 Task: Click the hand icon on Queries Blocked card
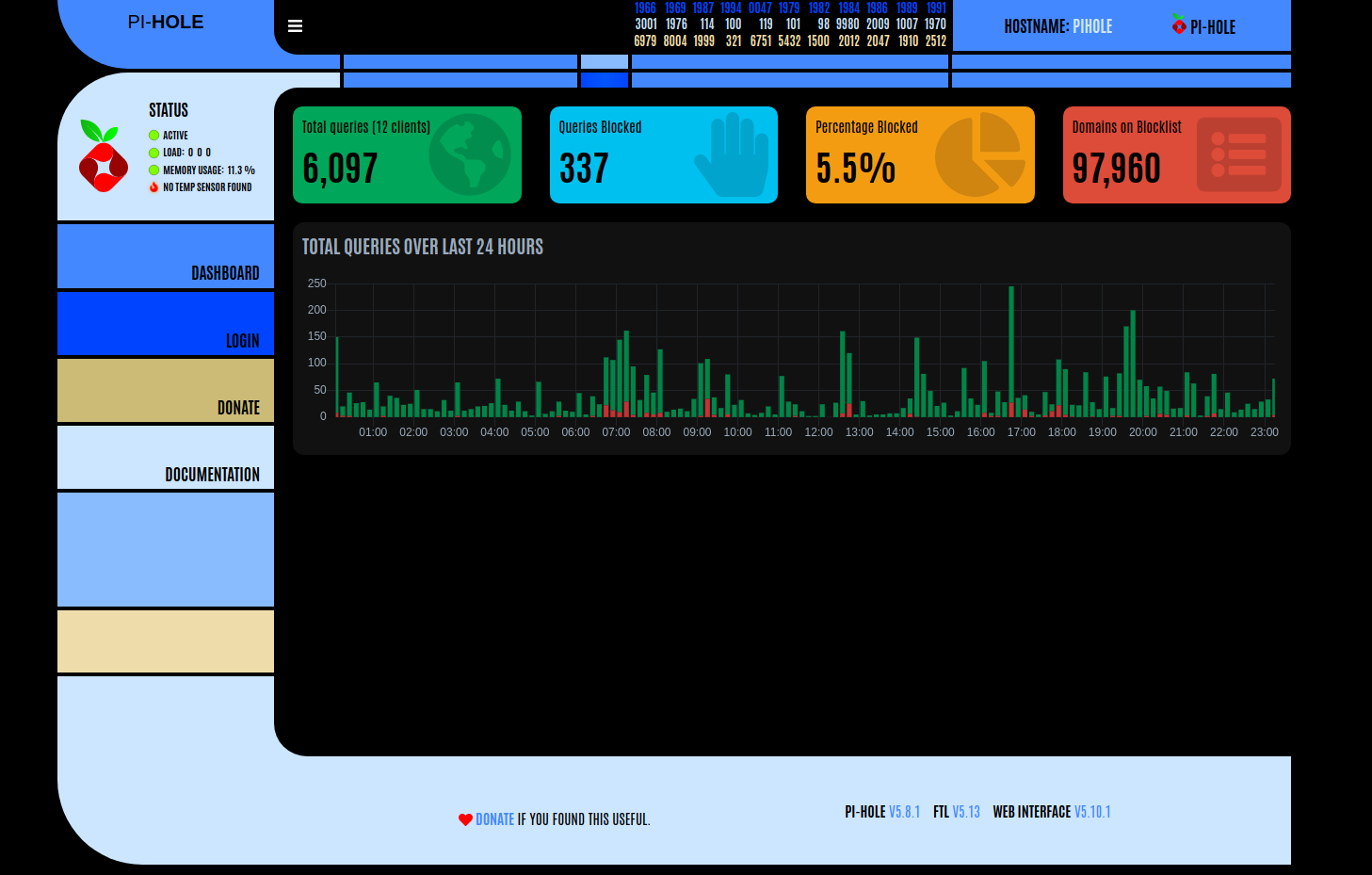tap(732, 154)
